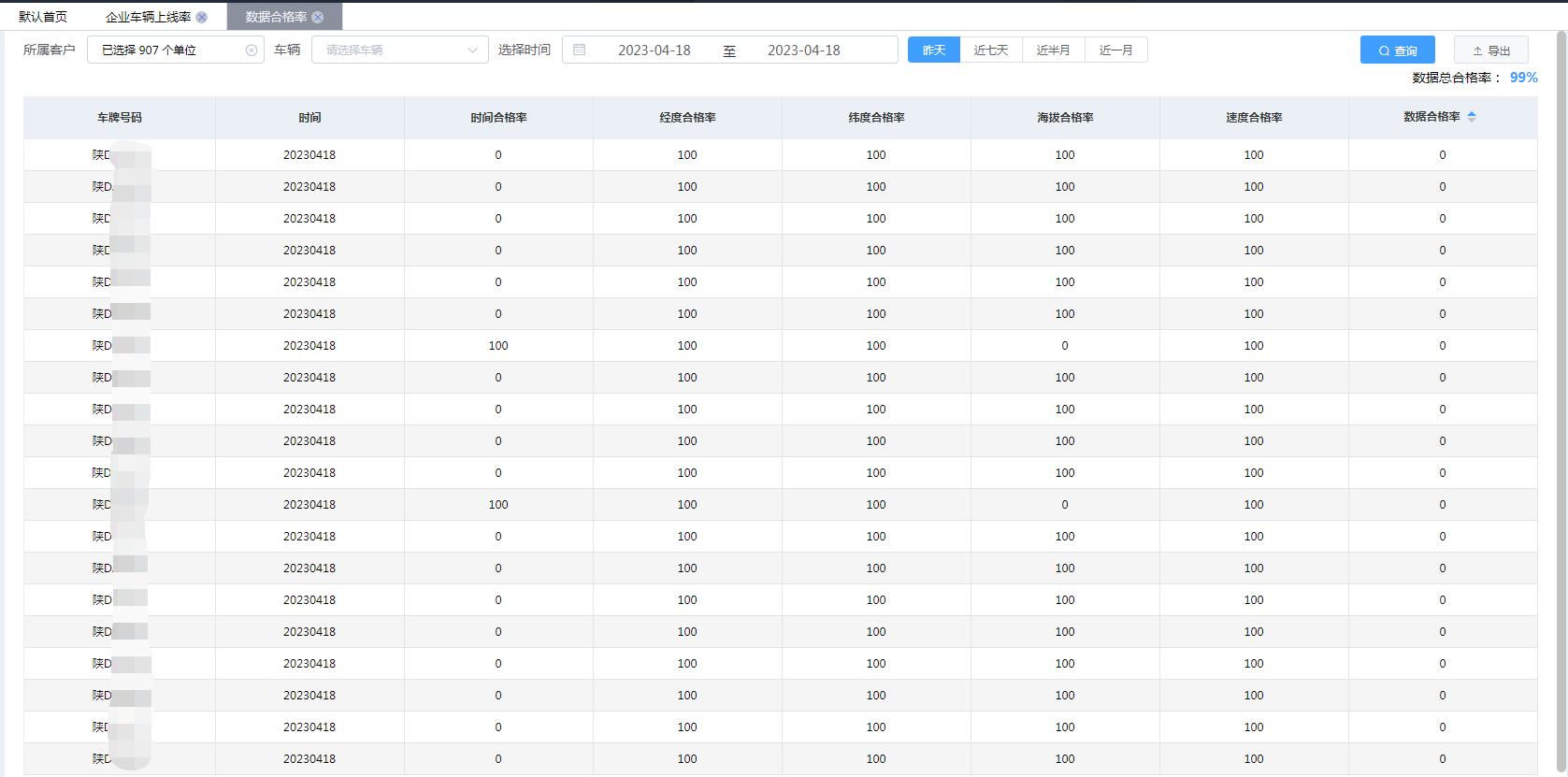The width and height of the screenshot is (1568, 777).
Task: Select the 昨天 time range option
Action: pyautogui.click(x=933, y=50)
